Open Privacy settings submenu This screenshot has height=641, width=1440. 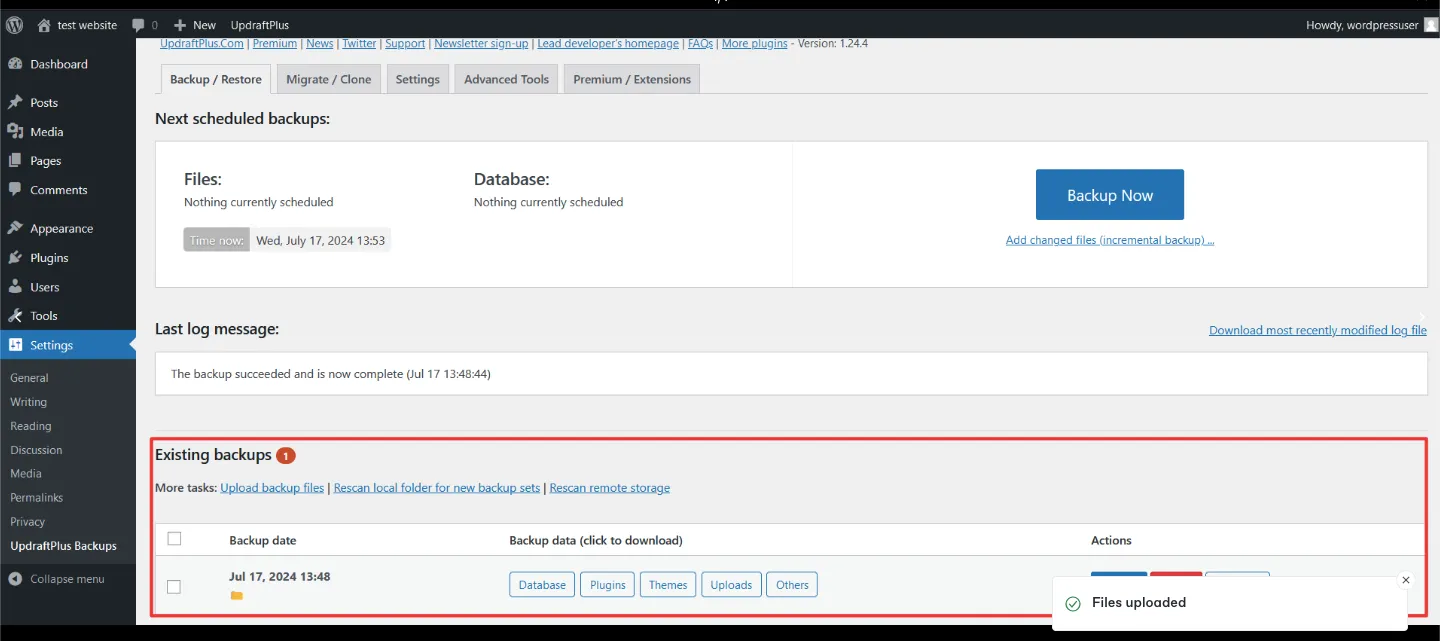27,522
